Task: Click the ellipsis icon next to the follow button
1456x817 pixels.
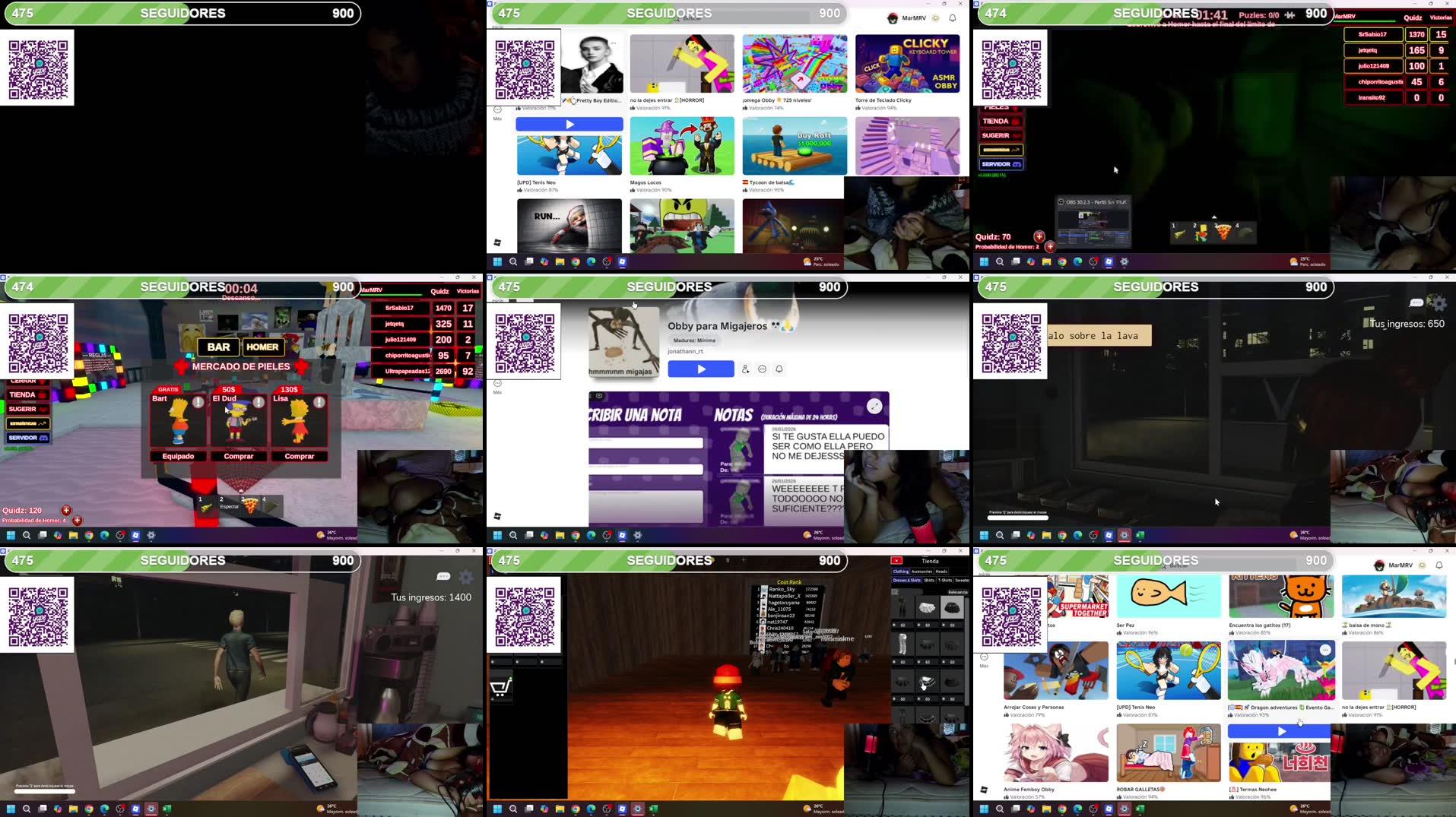Action: (x=763, y=369)
